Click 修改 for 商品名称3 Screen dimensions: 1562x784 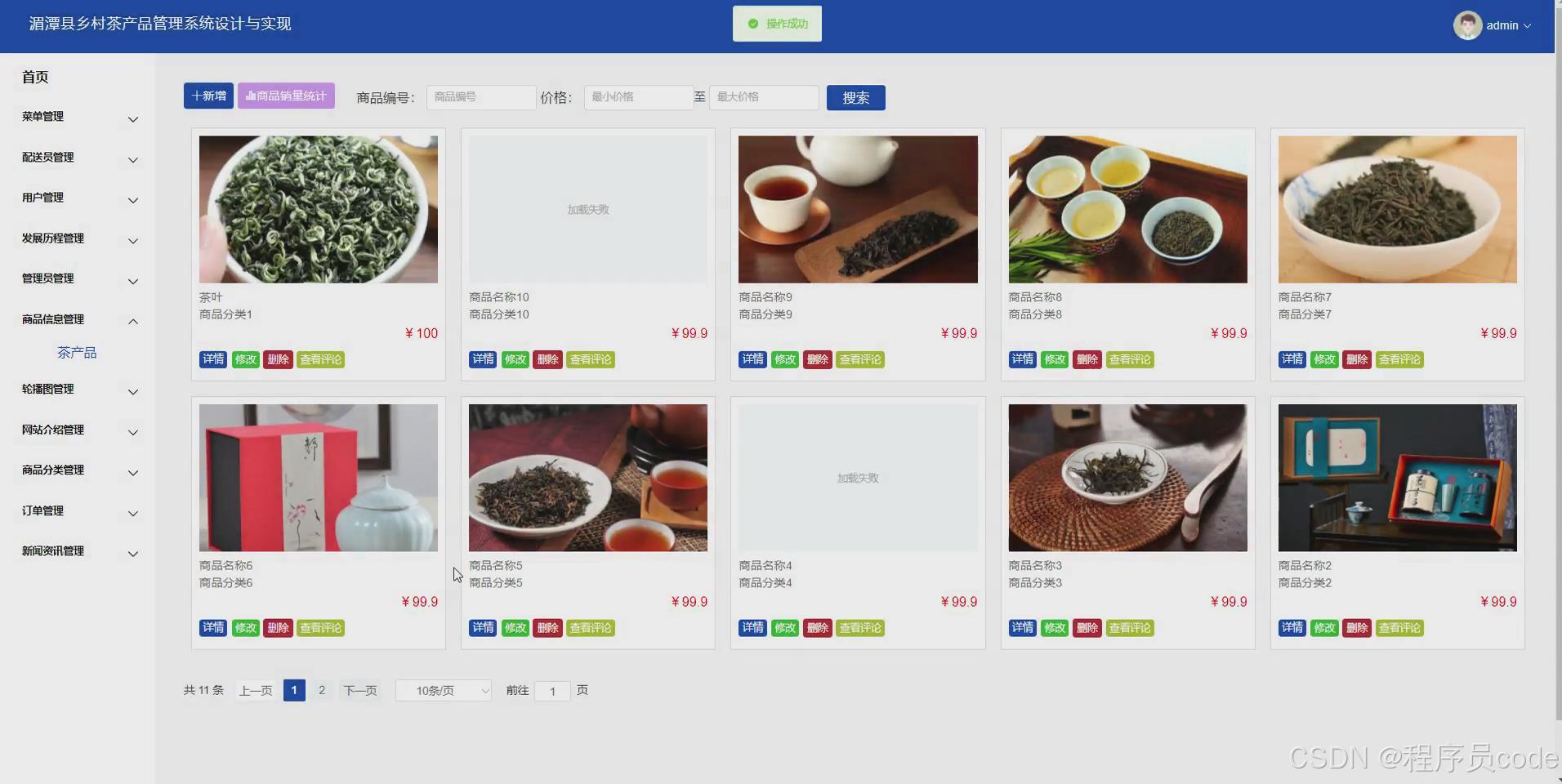pyautogui.click(x=1055, y=628)
